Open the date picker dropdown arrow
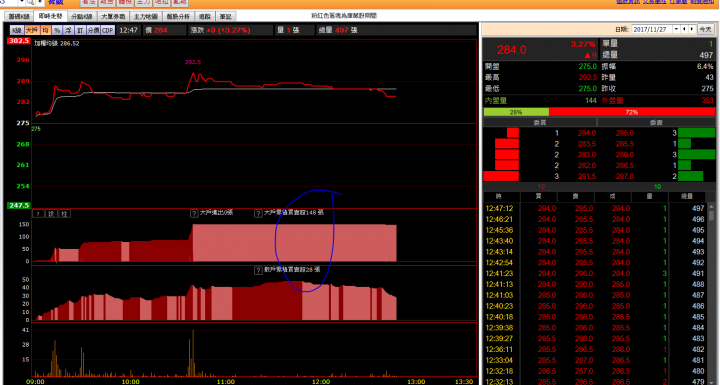Screen dimensions: 720x385 coord(676,29)
